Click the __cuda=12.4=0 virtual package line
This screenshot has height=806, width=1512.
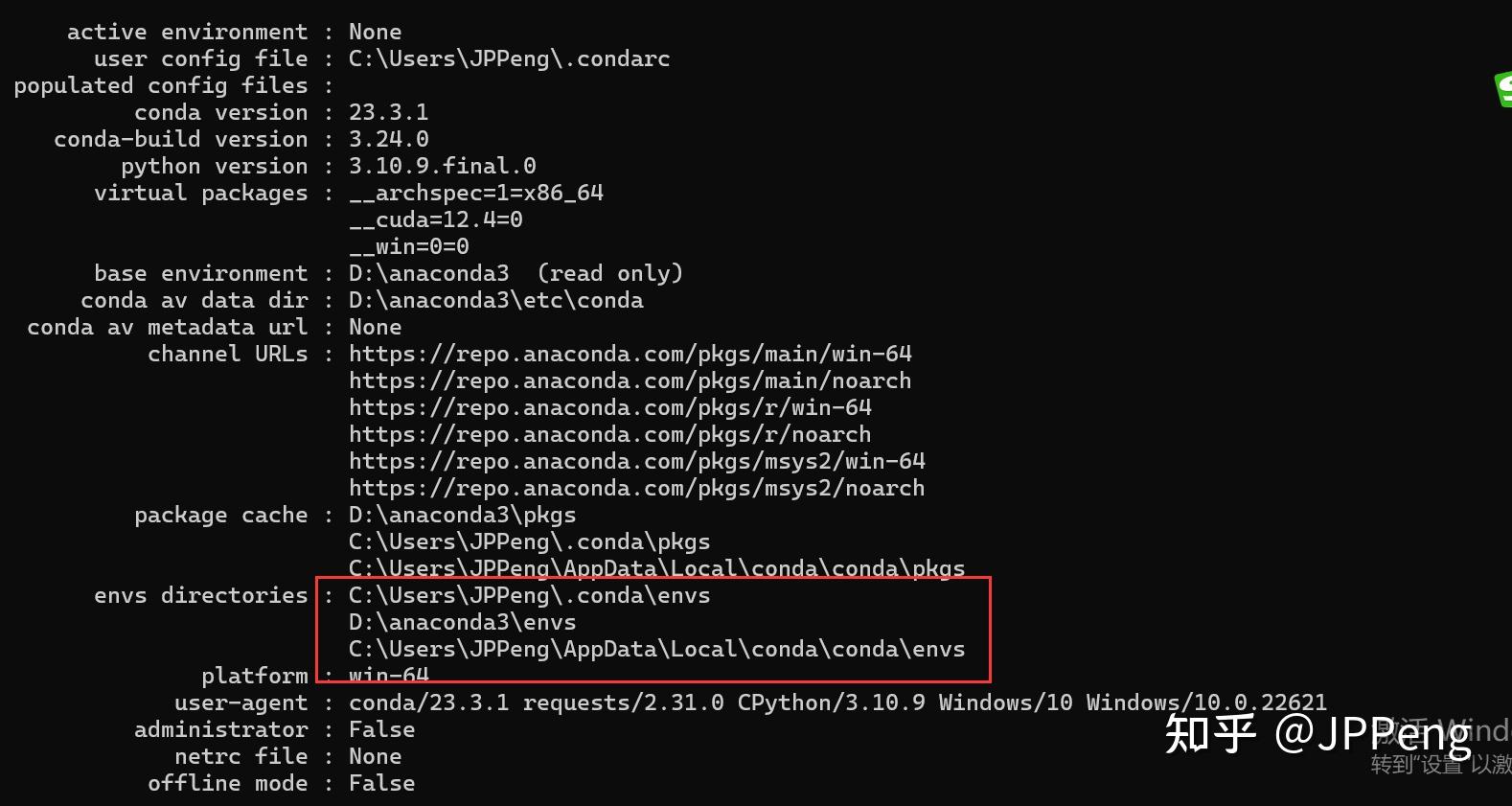(x=435, y=220)
